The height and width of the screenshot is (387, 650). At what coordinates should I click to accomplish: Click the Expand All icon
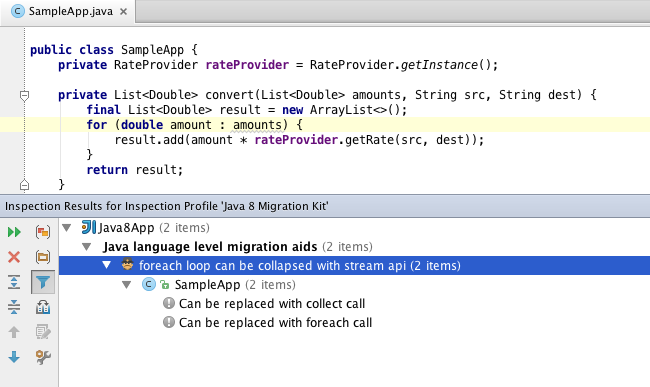point(14,282)
